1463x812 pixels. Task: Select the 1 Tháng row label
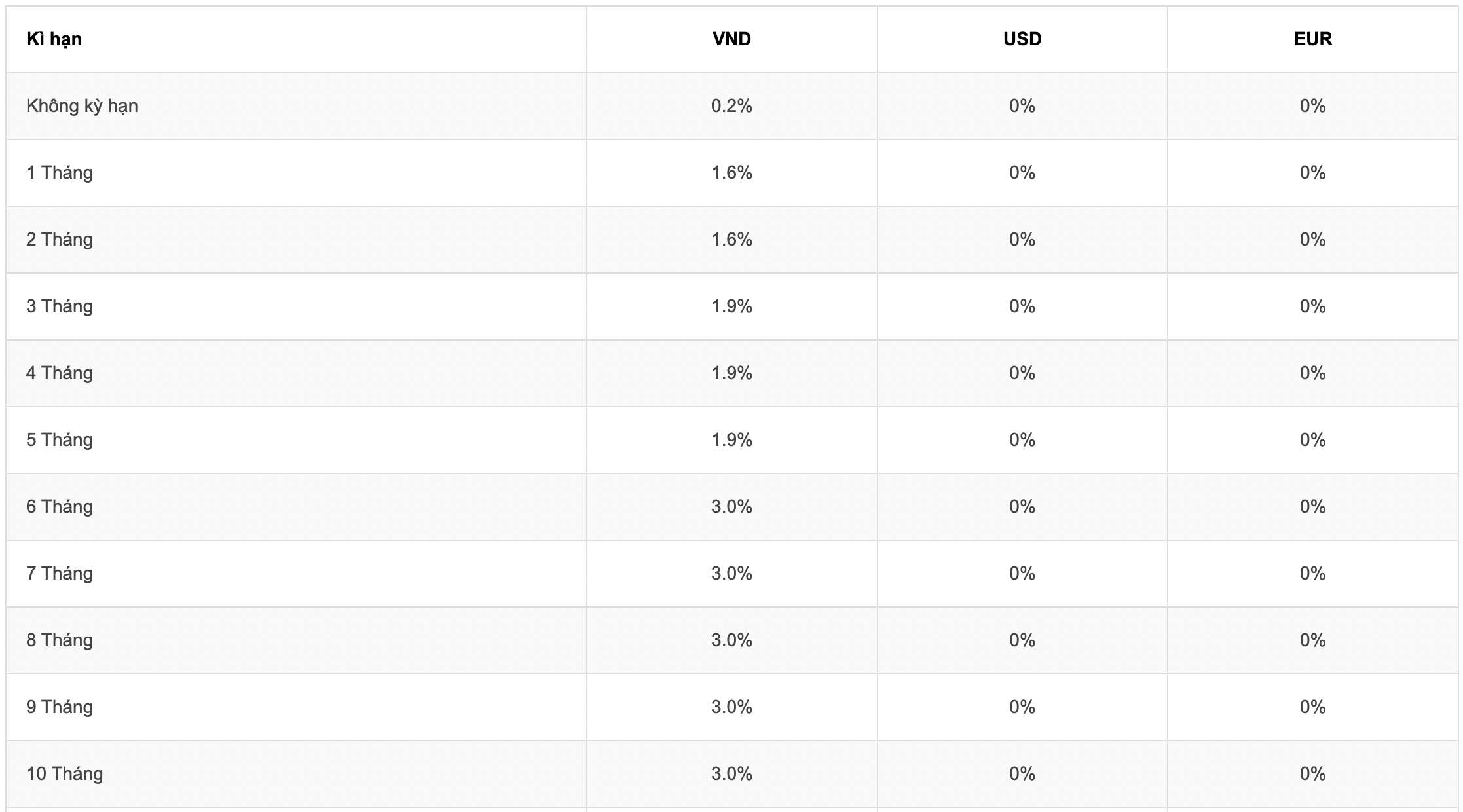coord(60,173)
